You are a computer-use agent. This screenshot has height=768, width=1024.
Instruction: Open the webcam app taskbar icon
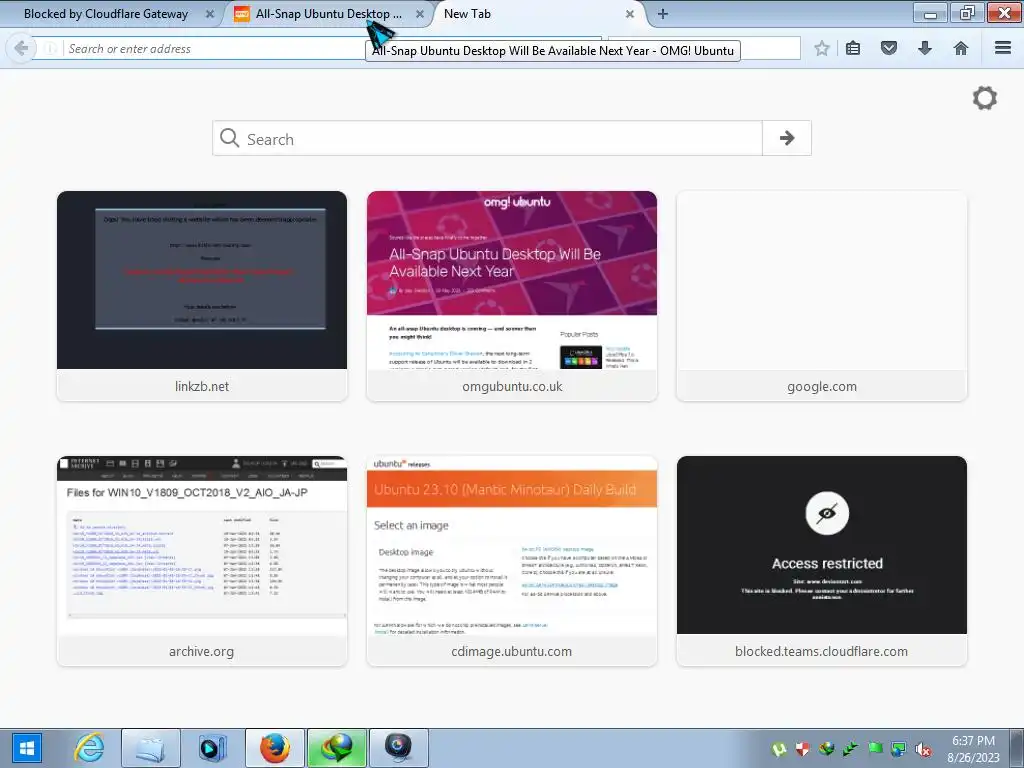pos(399,748)
